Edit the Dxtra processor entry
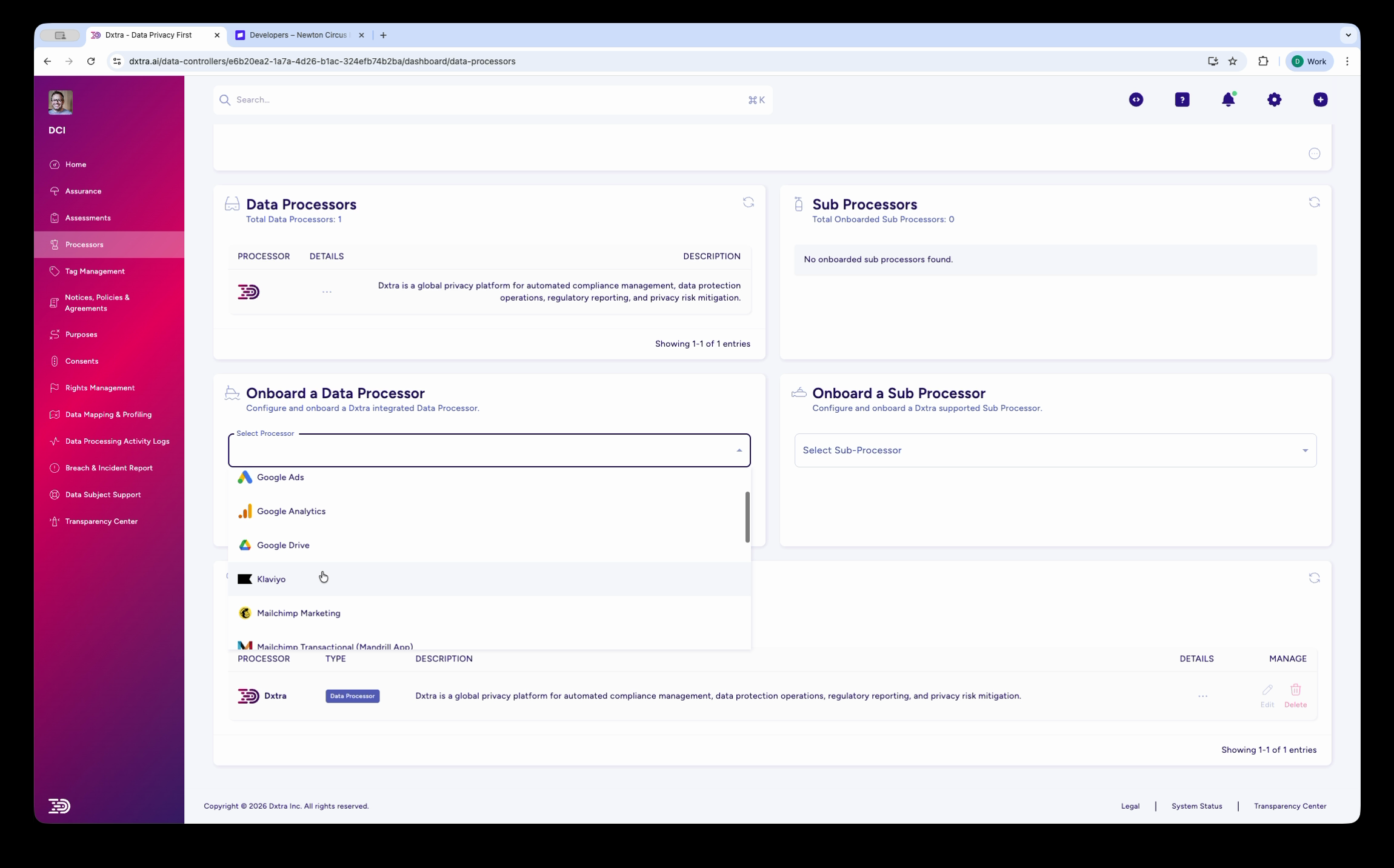1394x868 pixels. [x=1266, y=695]
